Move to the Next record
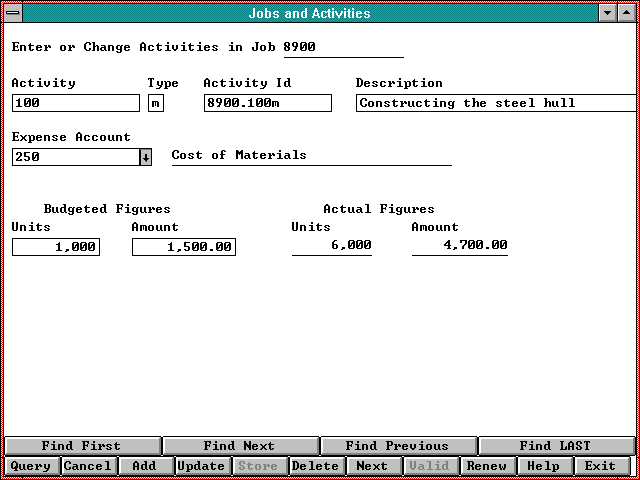Viewport: 640px width, 480px height. pos(372,466)
